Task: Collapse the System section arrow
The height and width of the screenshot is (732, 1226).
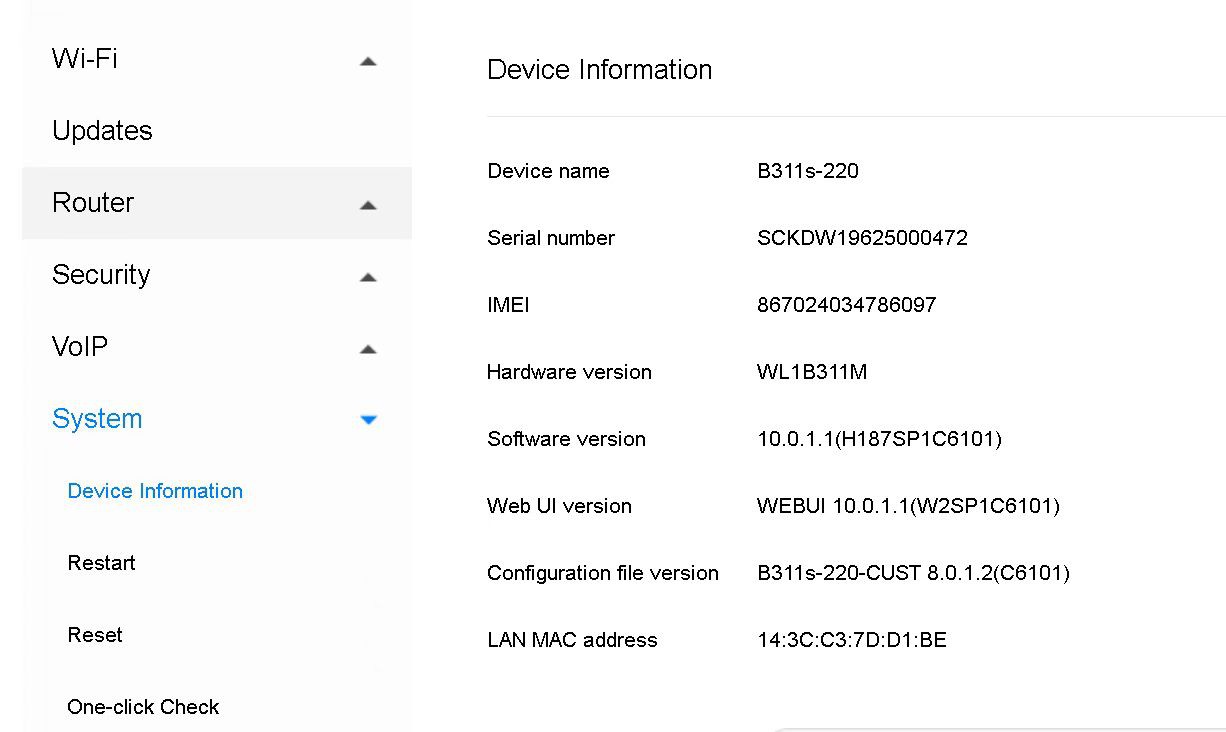Action: (x=368, y=420)
